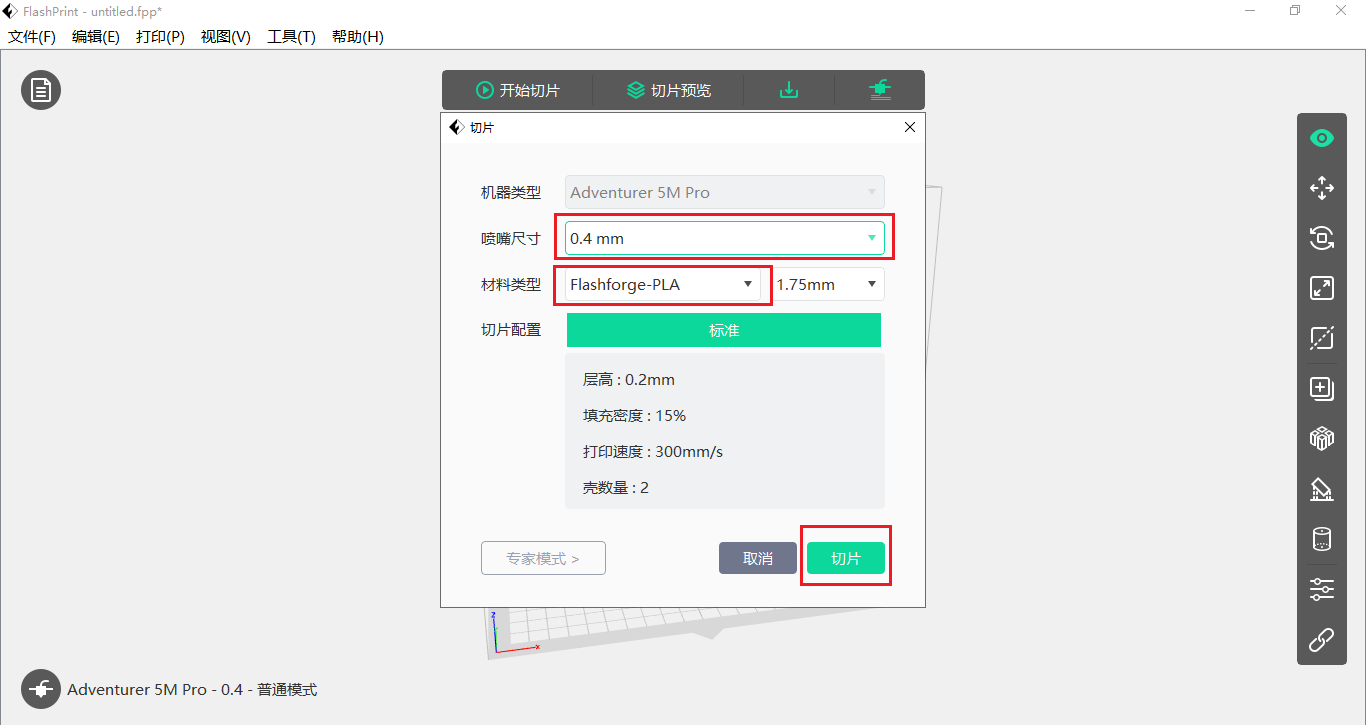Open the auto-layout cubes icon
1366x725 pixels.
point(1322,438)
